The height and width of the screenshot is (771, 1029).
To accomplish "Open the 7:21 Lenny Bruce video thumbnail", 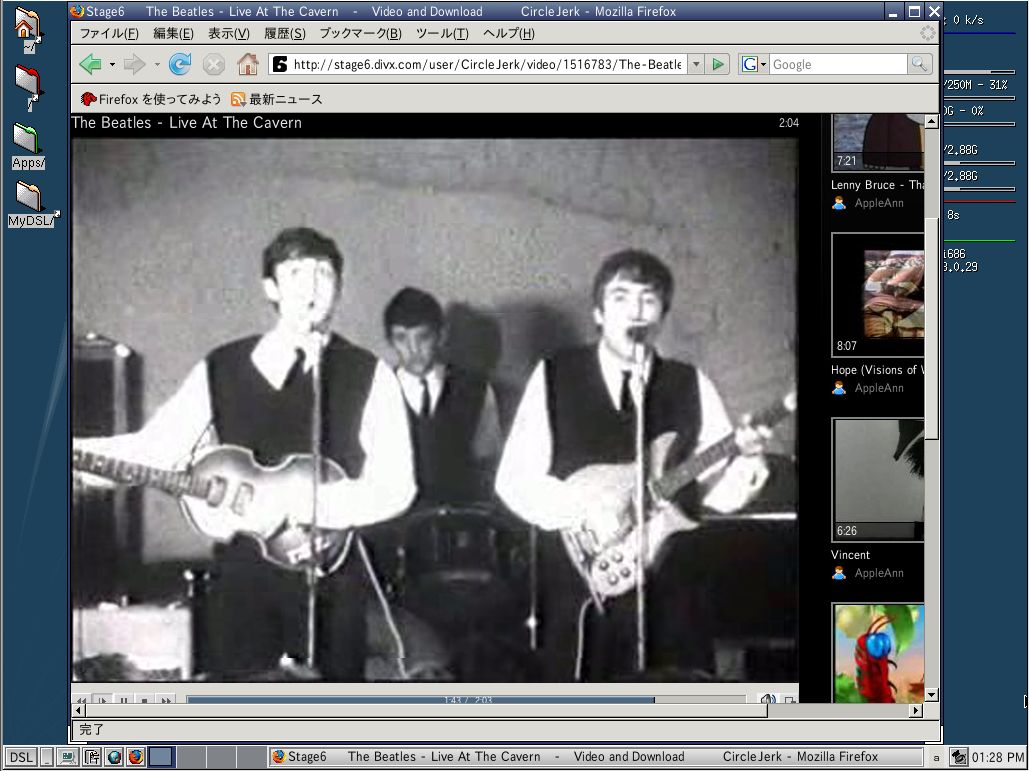I will click(x=878, y=142).
